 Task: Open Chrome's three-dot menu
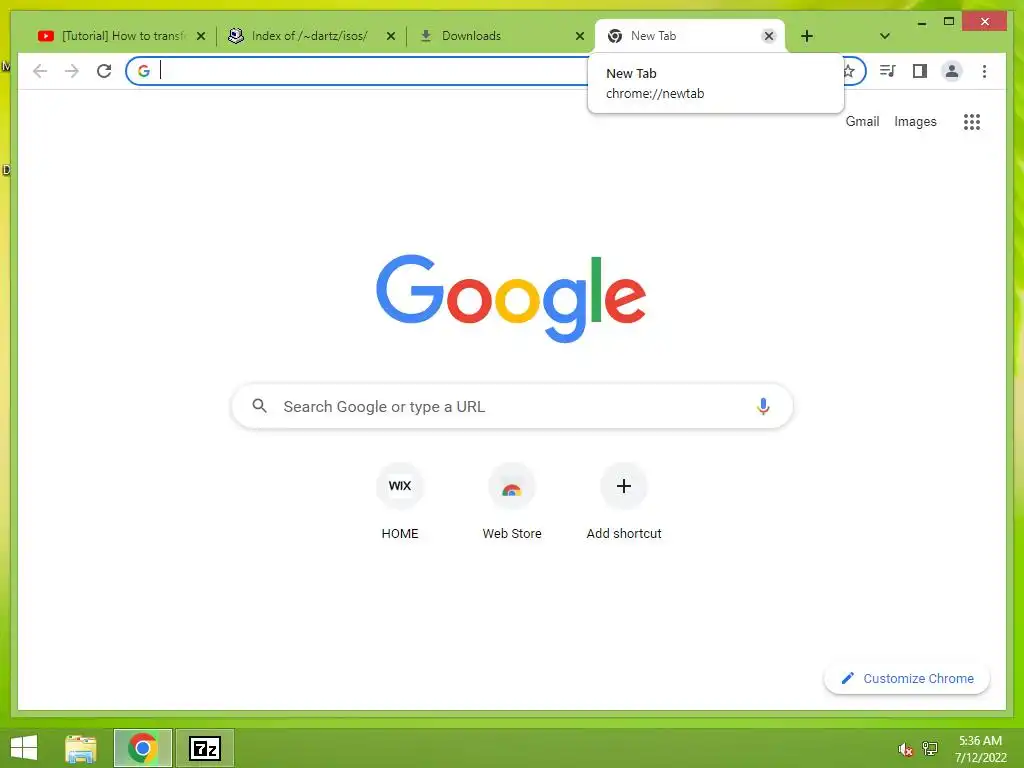tap(984, 71)
